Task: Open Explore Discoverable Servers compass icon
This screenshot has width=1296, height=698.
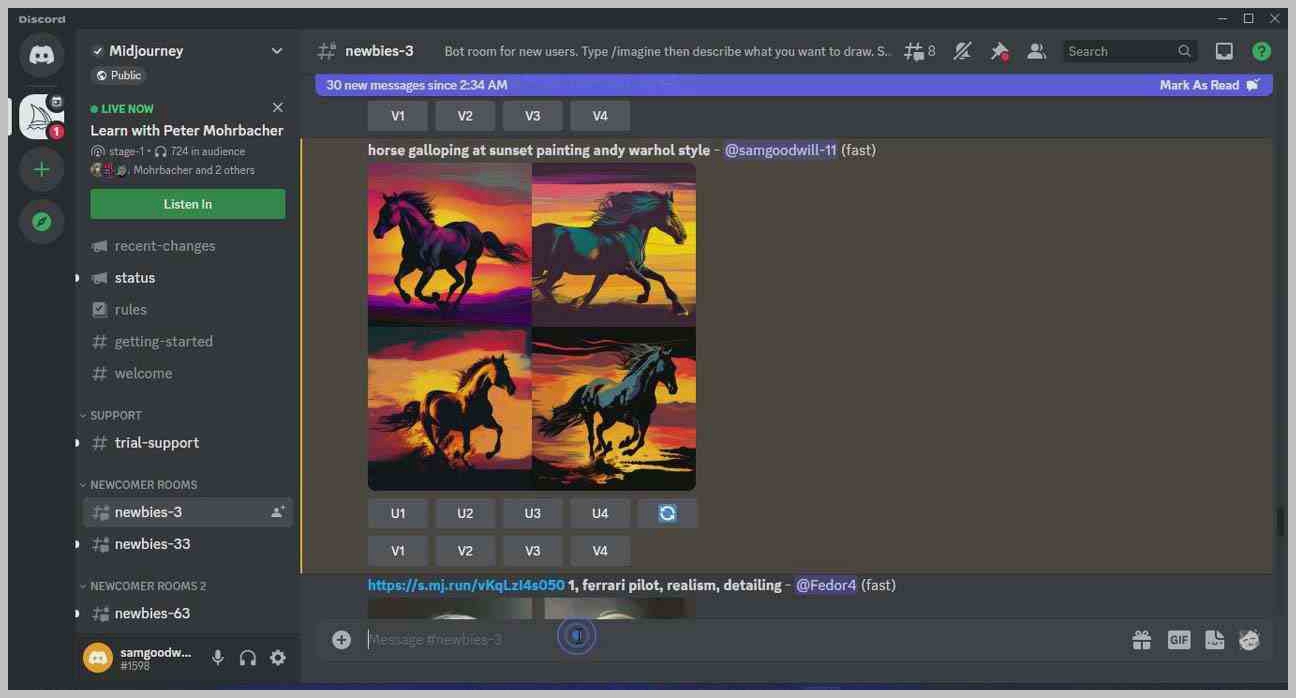Action: click(41, 222)
